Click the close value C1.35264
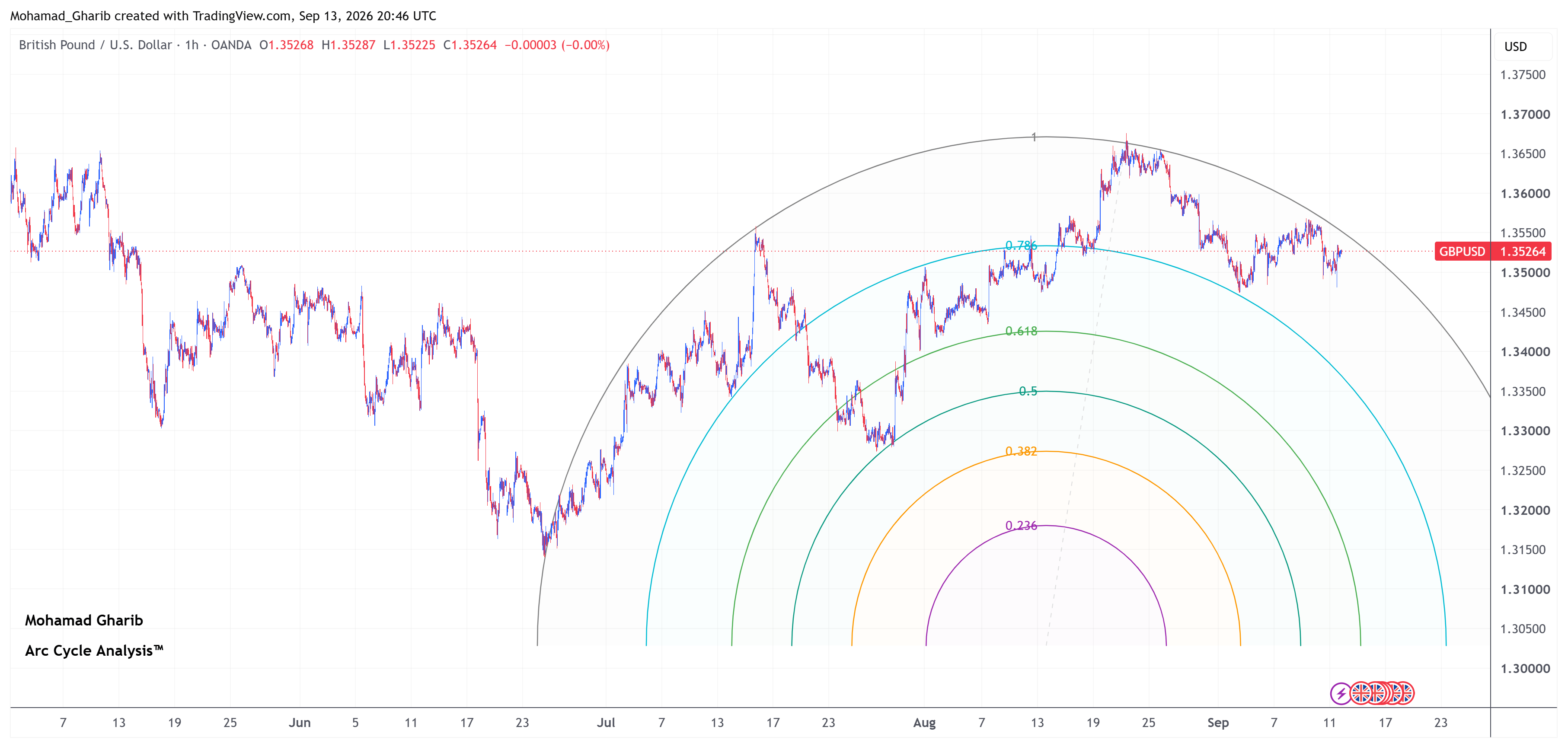Image resolution: width=1568 pixels, height=740 pixels. click(470, 45)
